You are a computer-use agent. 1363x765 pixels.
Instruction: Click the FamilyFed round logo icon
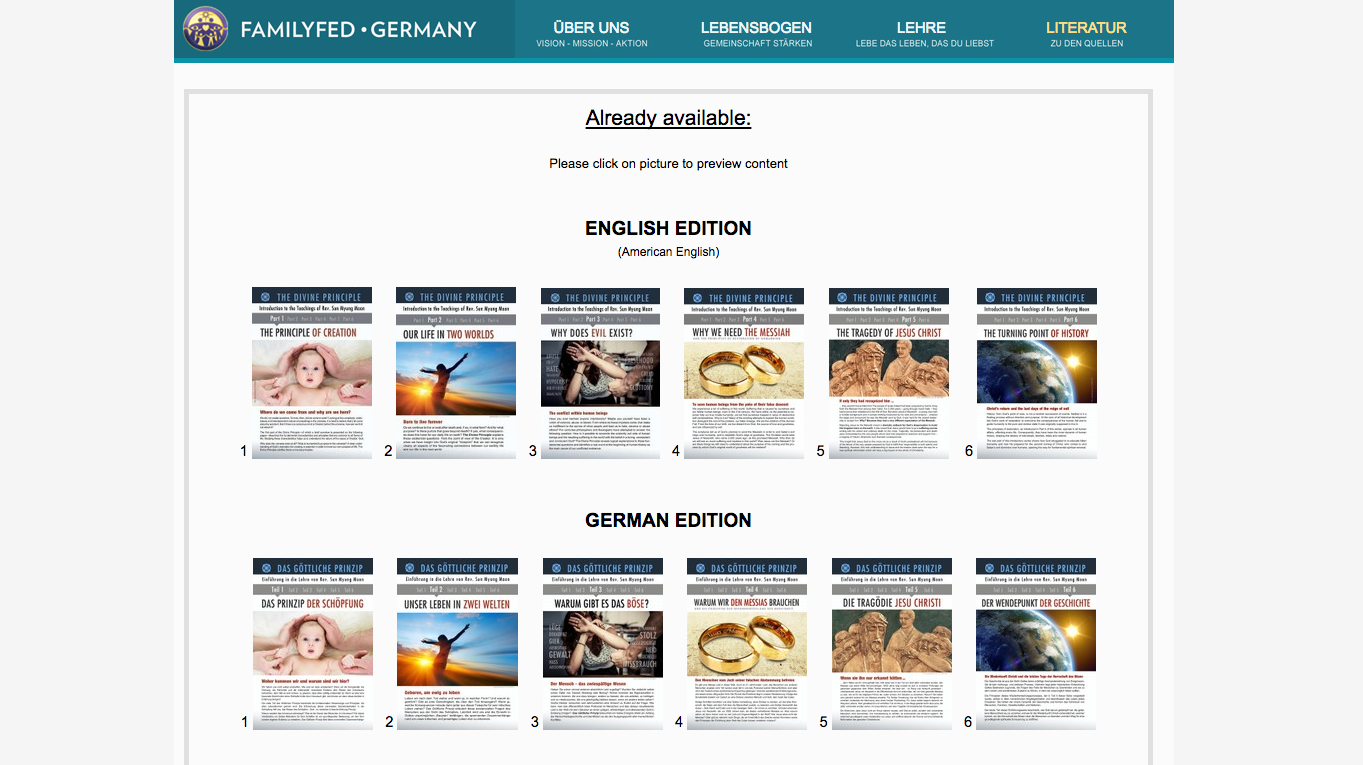coord(206,29)
